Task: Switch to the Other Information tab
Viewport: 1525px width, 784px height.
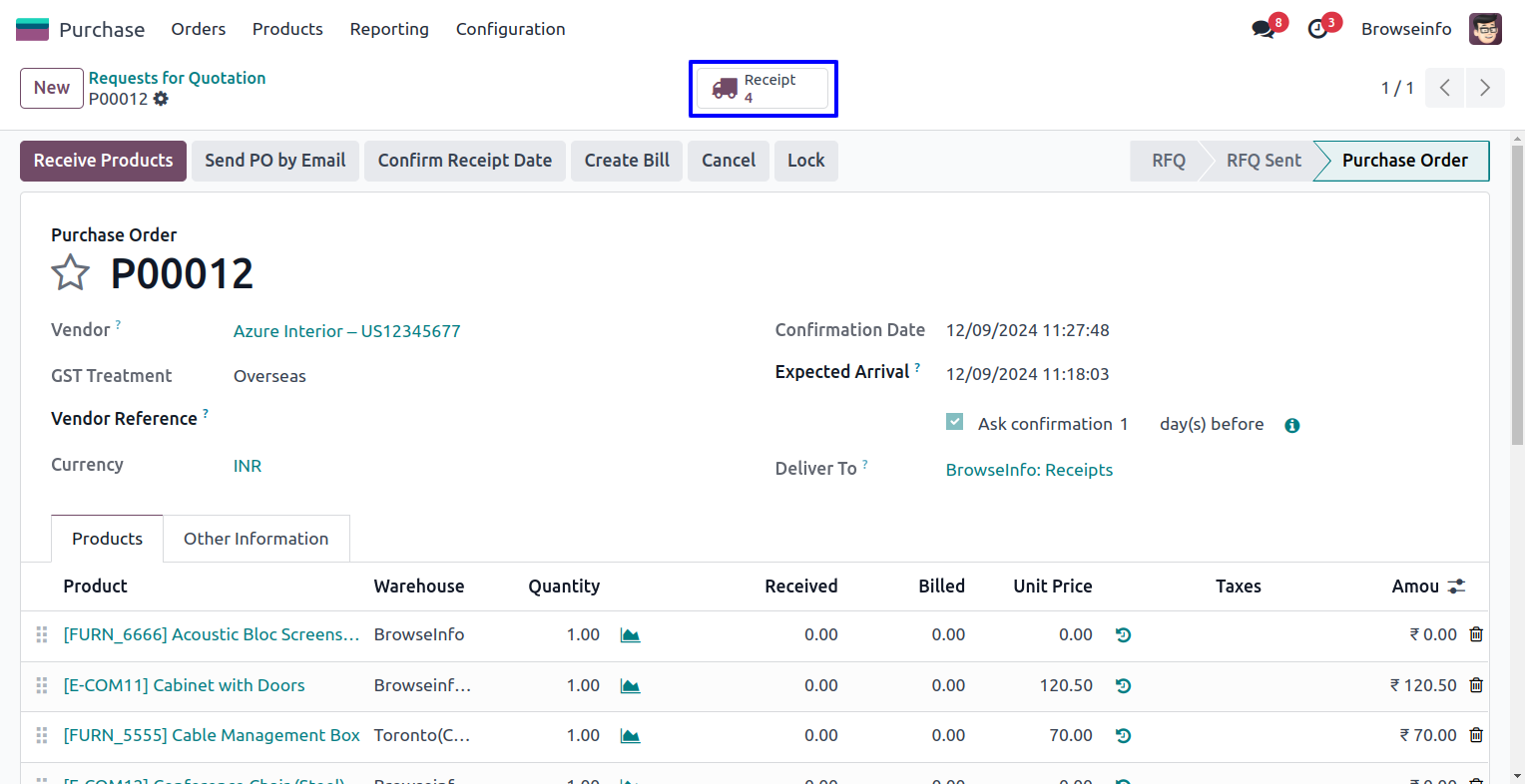Action: tap(255, 539)
